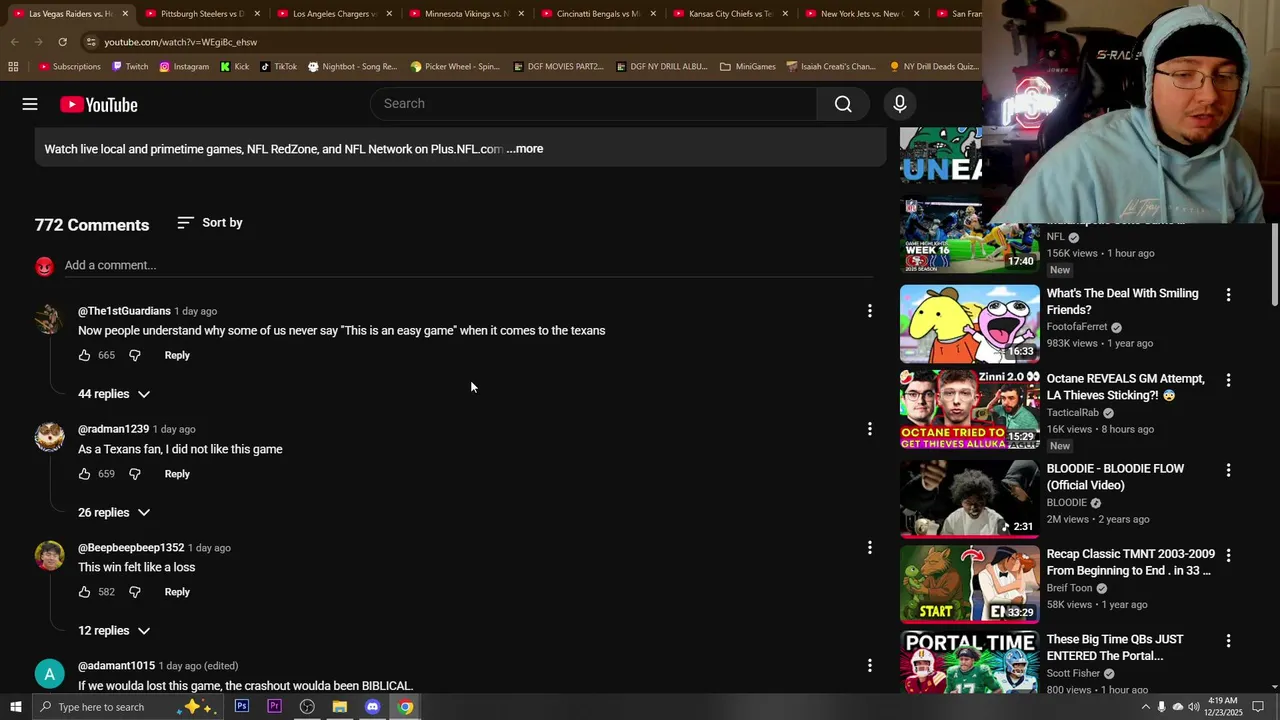The width and height of the screenshot is (1280, 720).
Task: Show hidden system tray icons
Action: tap(1145, 707)
